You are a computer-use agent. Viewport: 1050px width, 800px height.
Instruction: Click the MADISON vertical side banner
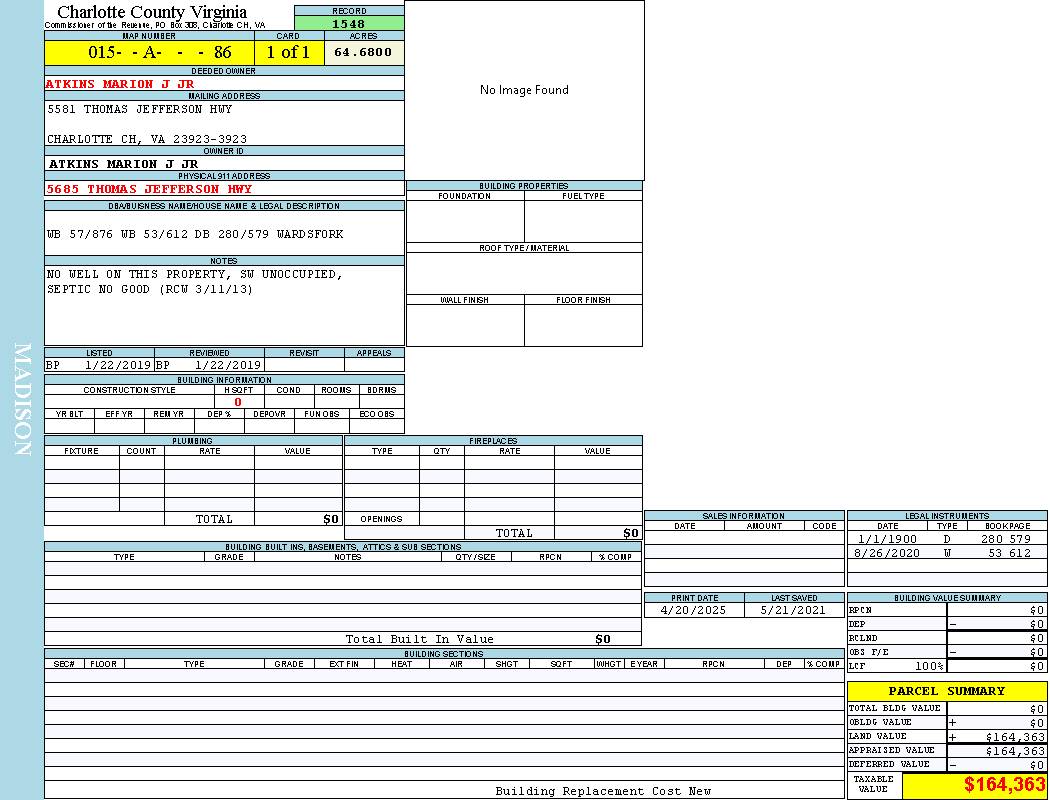click(x=22, y=400)
